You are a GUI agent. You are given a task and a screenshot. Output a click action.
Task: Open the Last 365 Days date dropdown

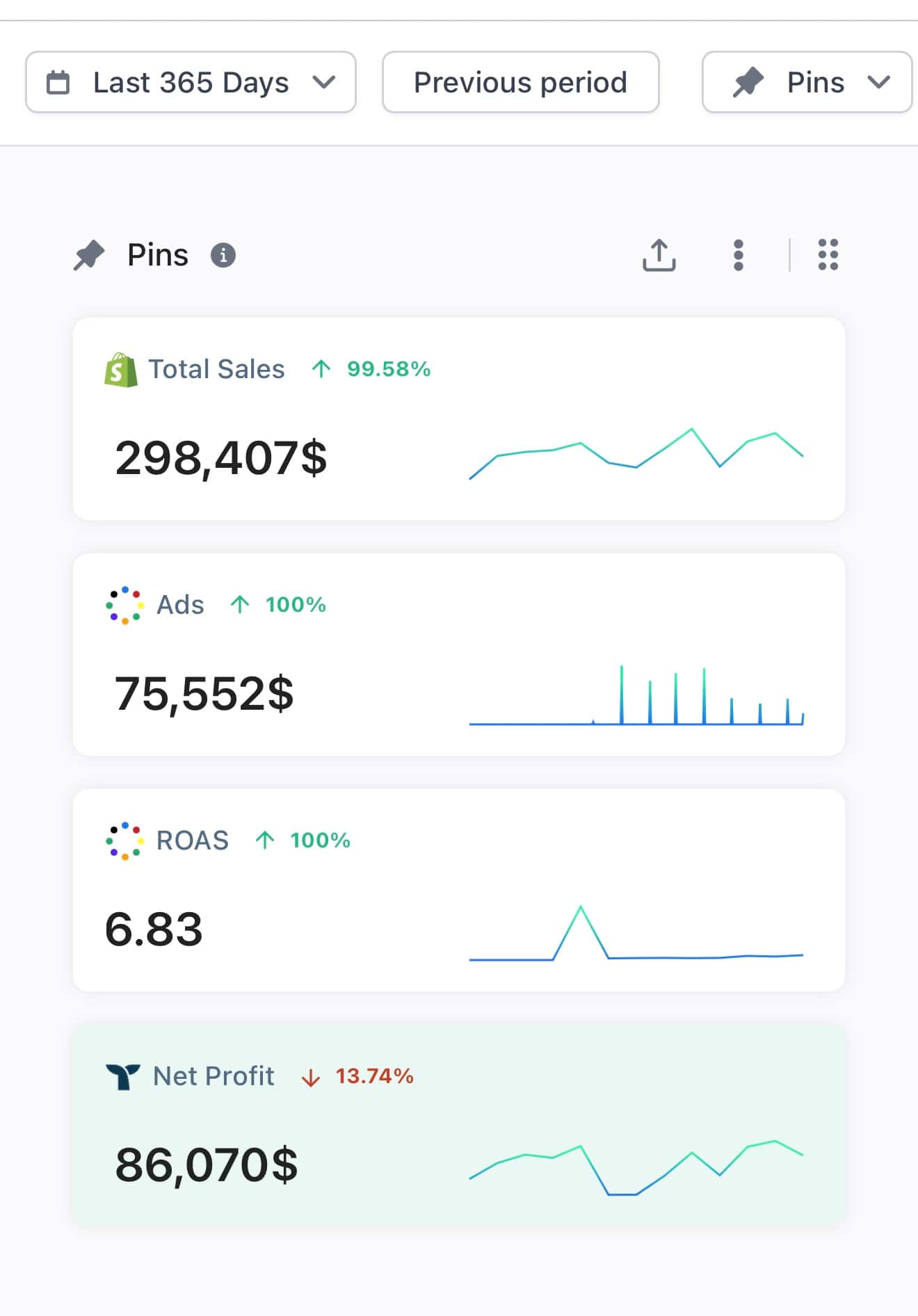click(x=191, y=82)
